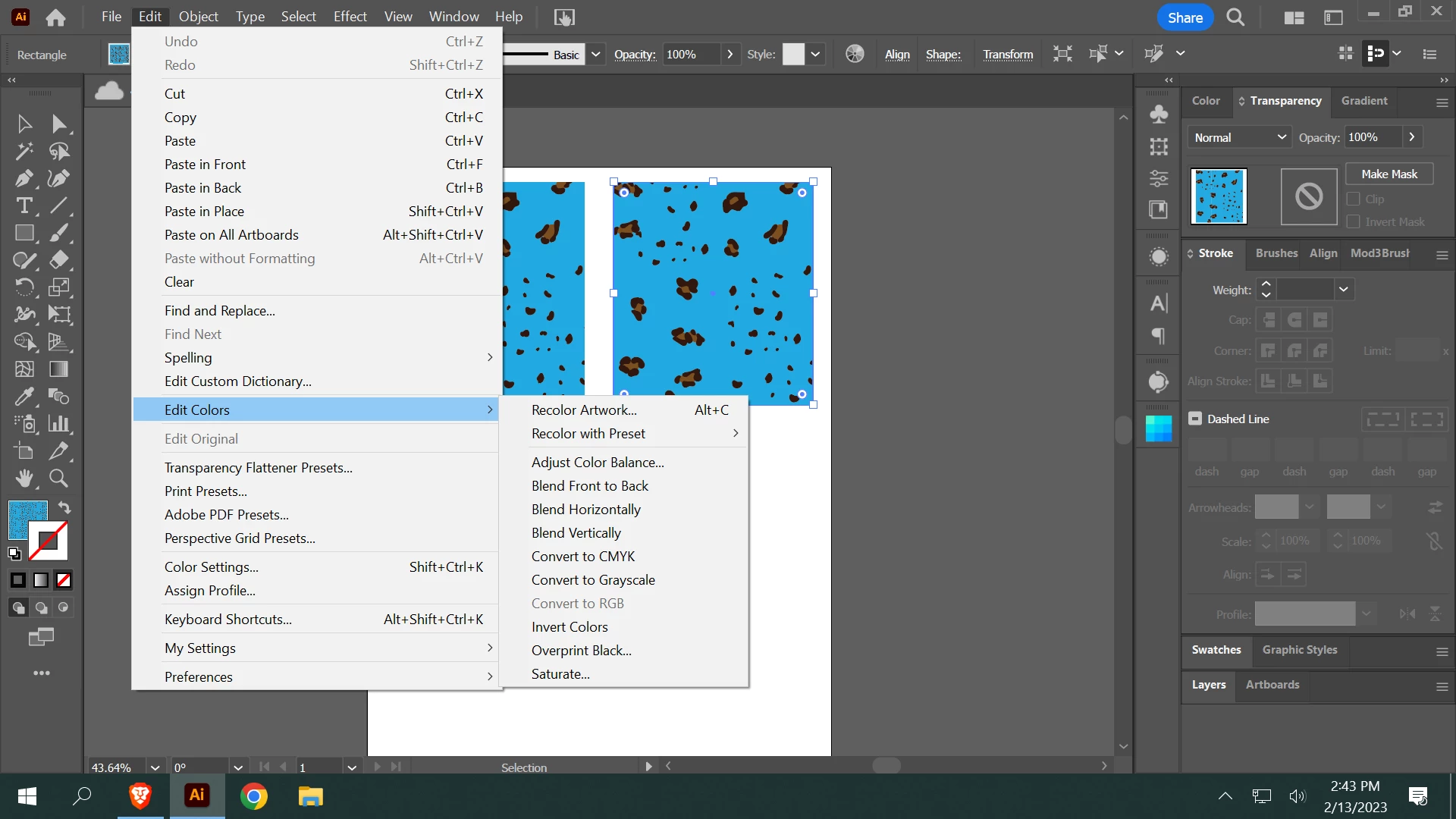
Task: Choose Recolor Artwork from the submenu
Action: coord(584,409)
